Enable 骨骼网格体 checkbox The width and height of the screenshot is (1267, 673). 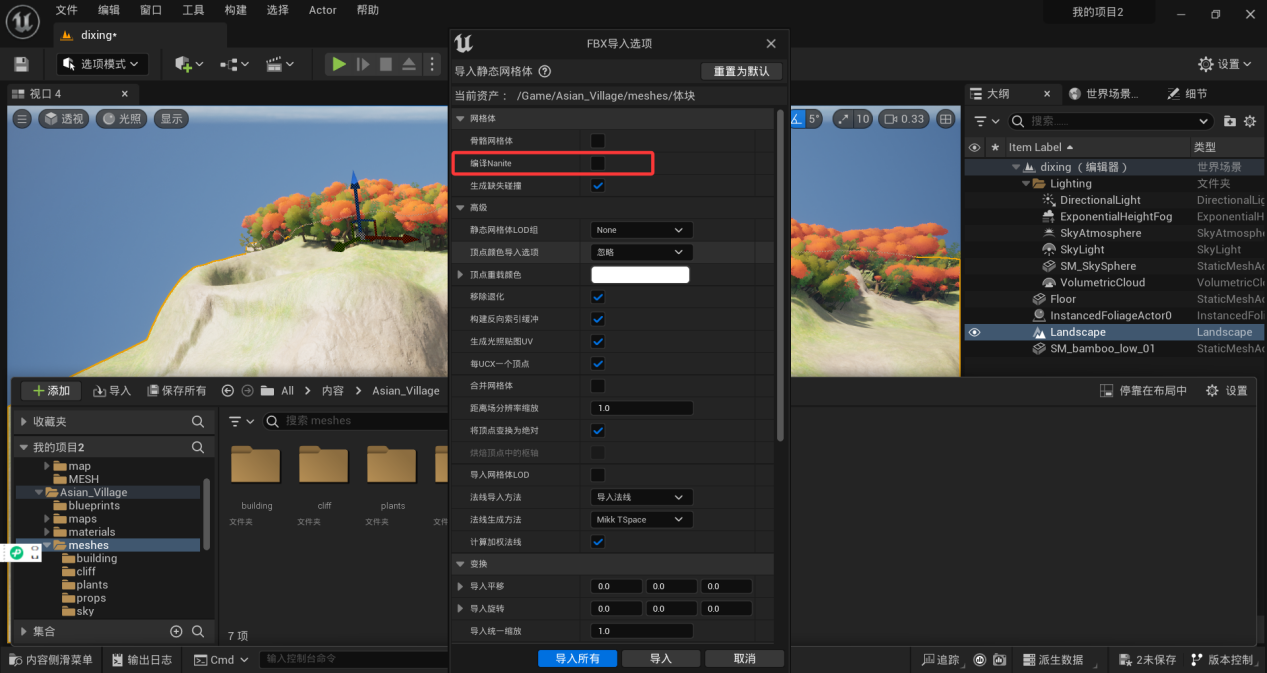[598, 141]
